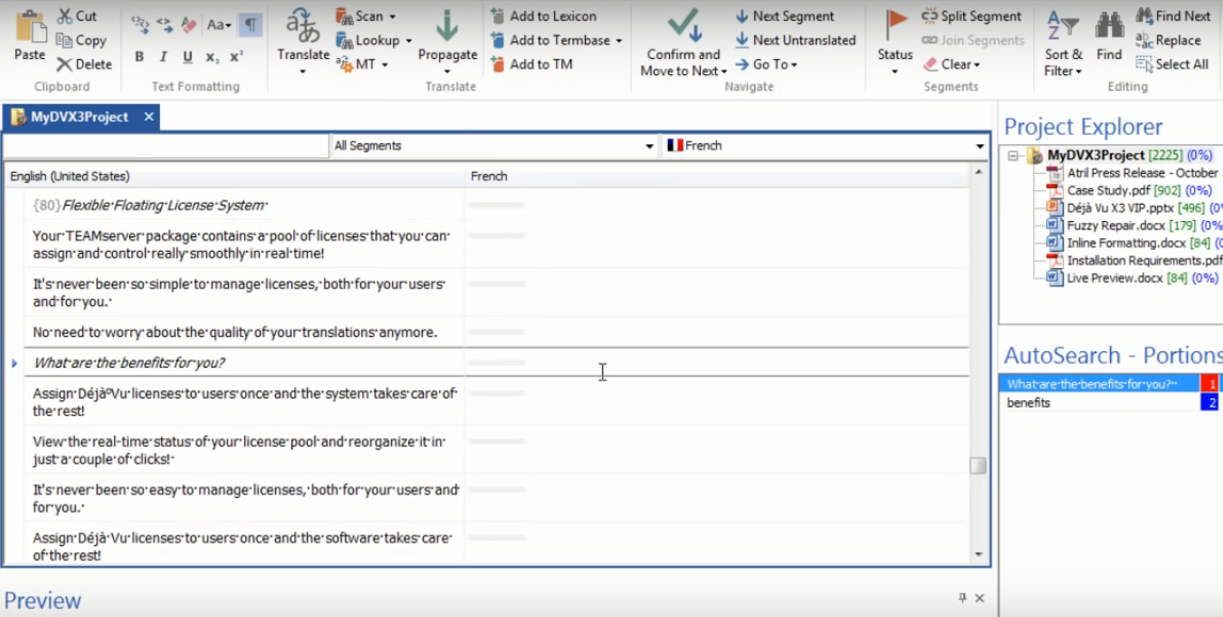Click the pink eraser icon in Text Formatting
The height and width of the screenshot is (617, 1223).
pyautogui.click(x=189, y=25)
